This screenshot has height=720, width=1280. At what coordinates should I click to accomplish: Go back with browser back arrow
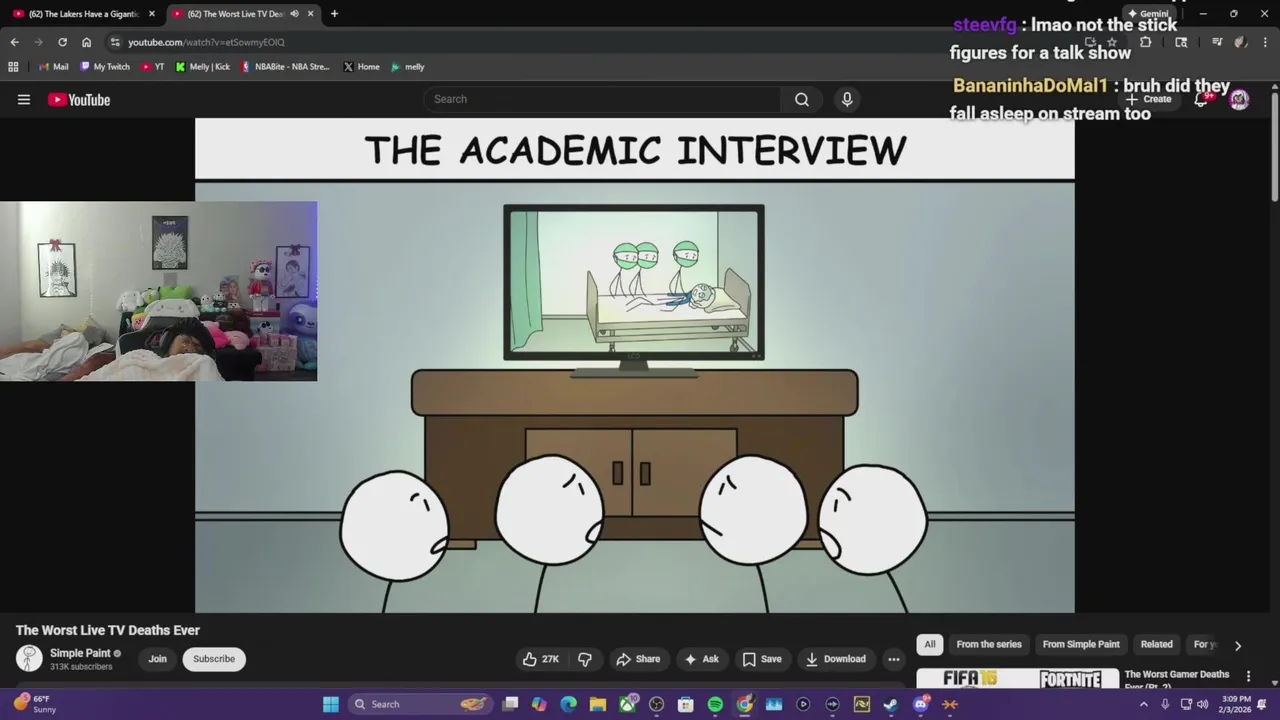click(x=14, y=42)
